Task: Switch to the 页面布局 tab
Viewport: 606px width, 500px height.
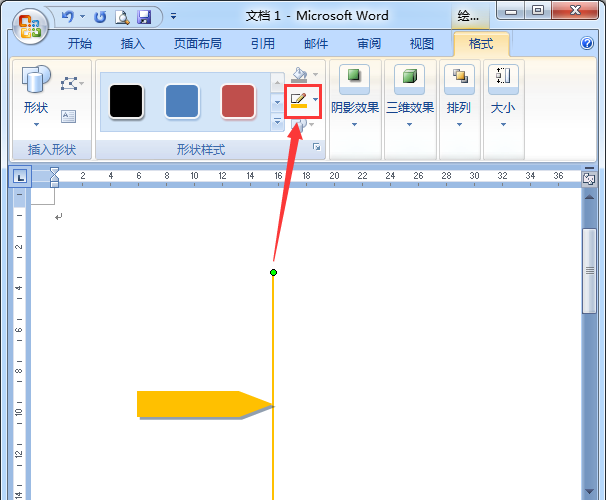Action: click(199, 44)
